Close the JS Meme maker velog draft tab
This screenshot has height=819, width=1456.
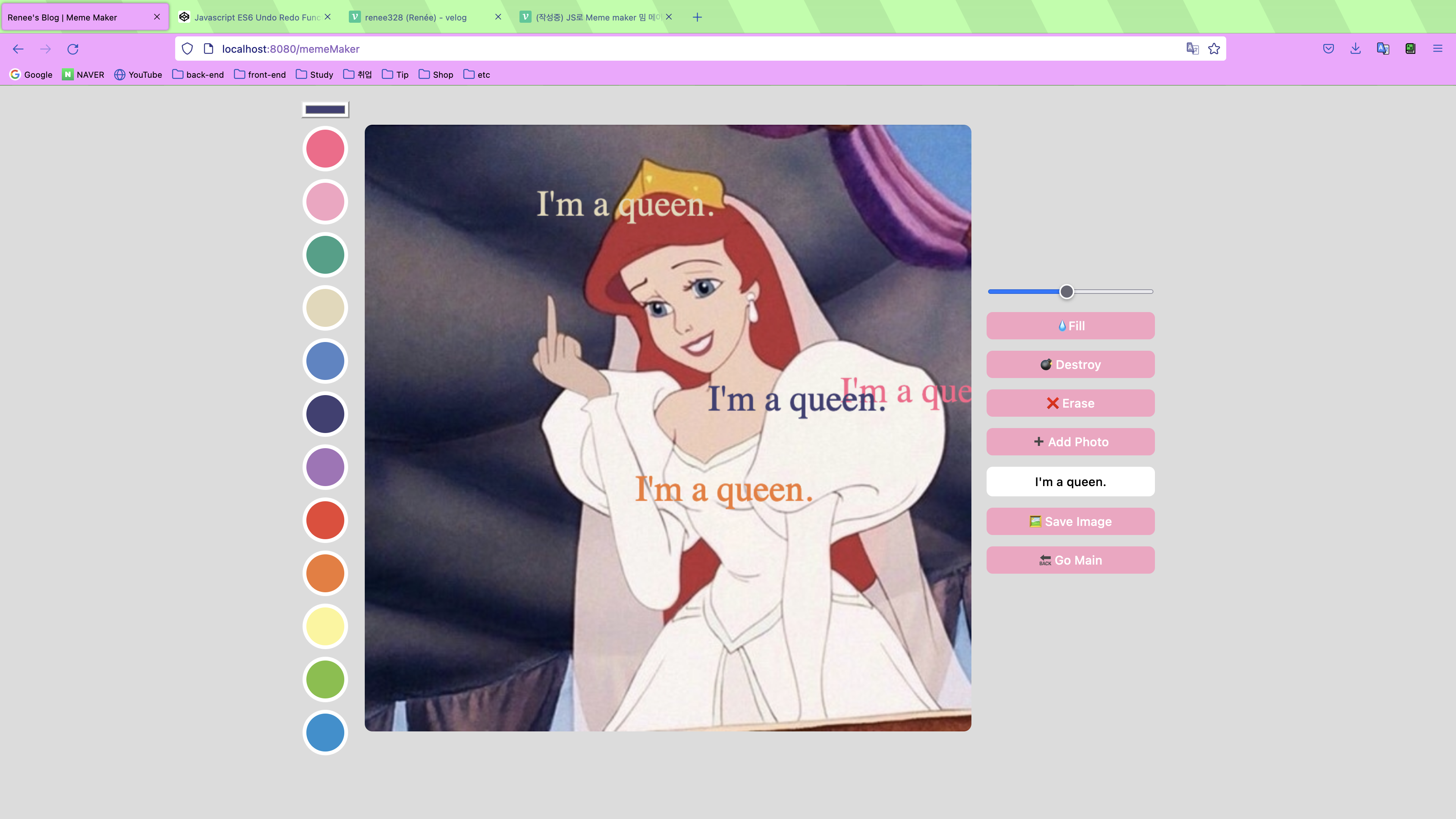tap(668, 17)
